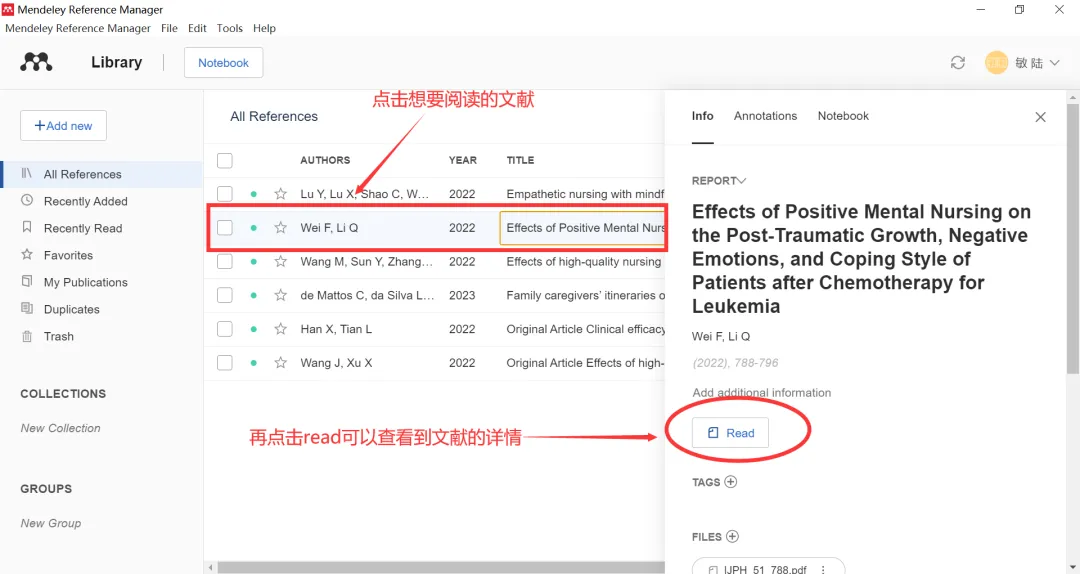This screenshot has height=574, width=1080.
Task: Click unread dot for Lu Y row
Action: (x=253, y=194)
